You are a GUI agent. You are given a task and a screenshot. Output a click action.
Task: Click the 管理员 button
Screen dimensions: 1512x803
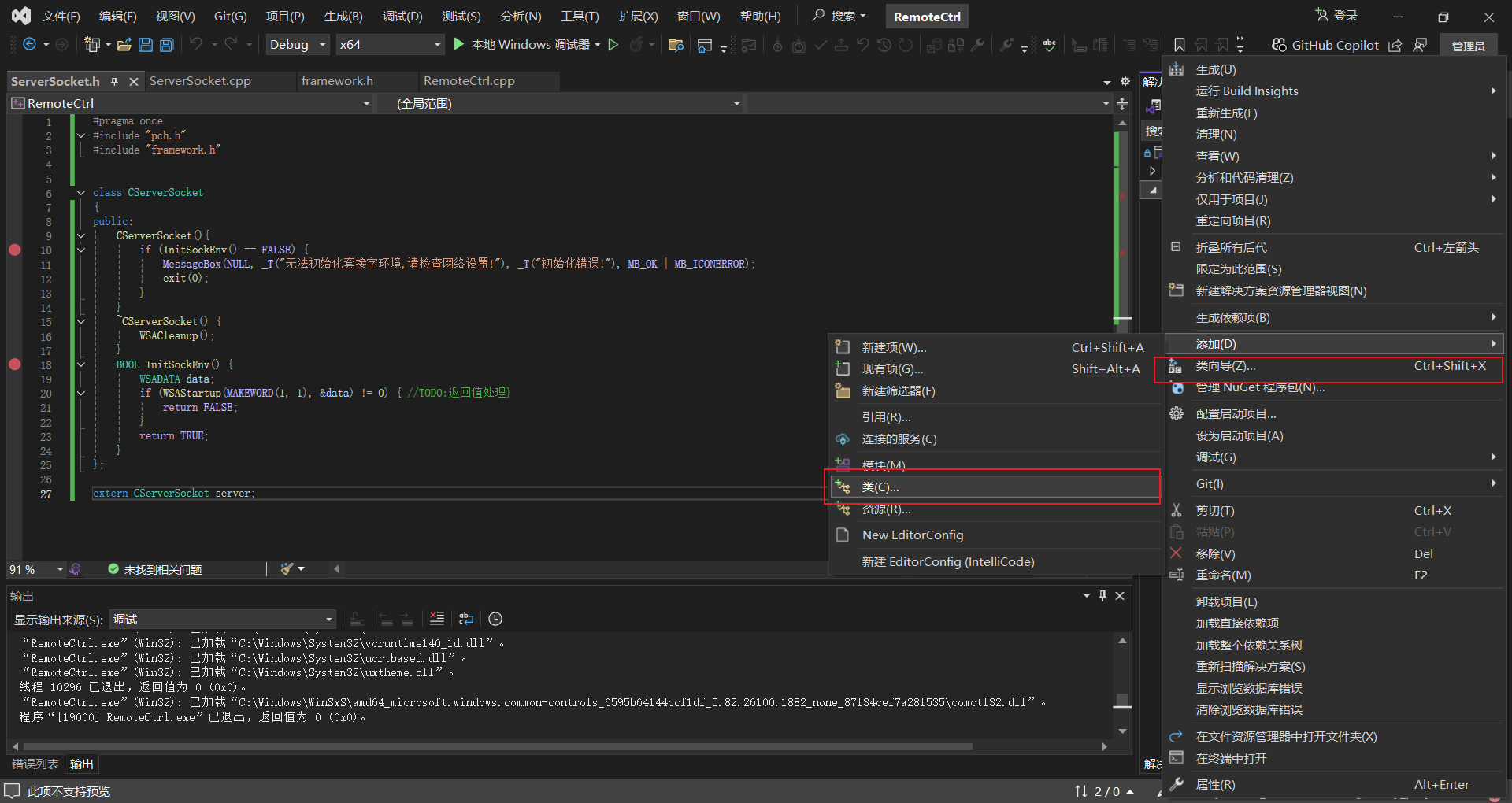[1468, 46]
